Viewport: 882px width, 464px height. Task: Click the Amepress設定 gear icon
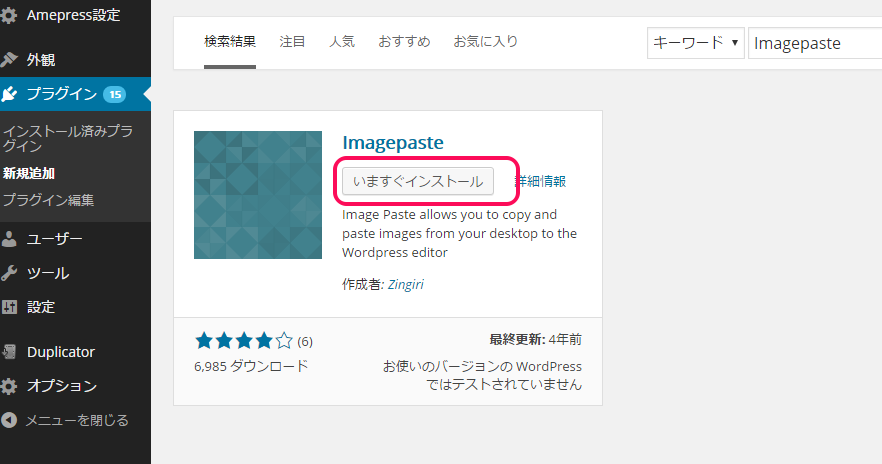tap(10, 15)
